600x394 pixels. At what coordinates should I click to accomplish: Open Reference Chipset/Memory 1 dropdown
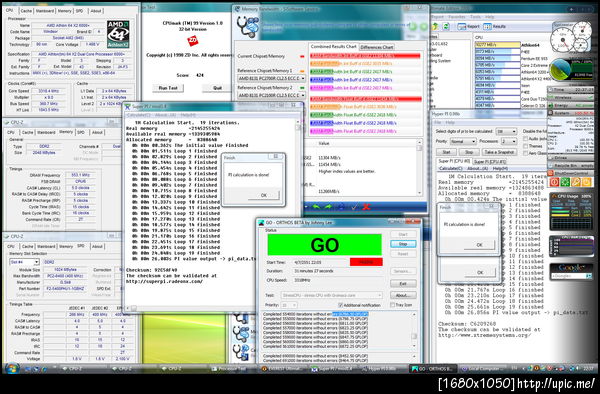click(x=271, y=78)
